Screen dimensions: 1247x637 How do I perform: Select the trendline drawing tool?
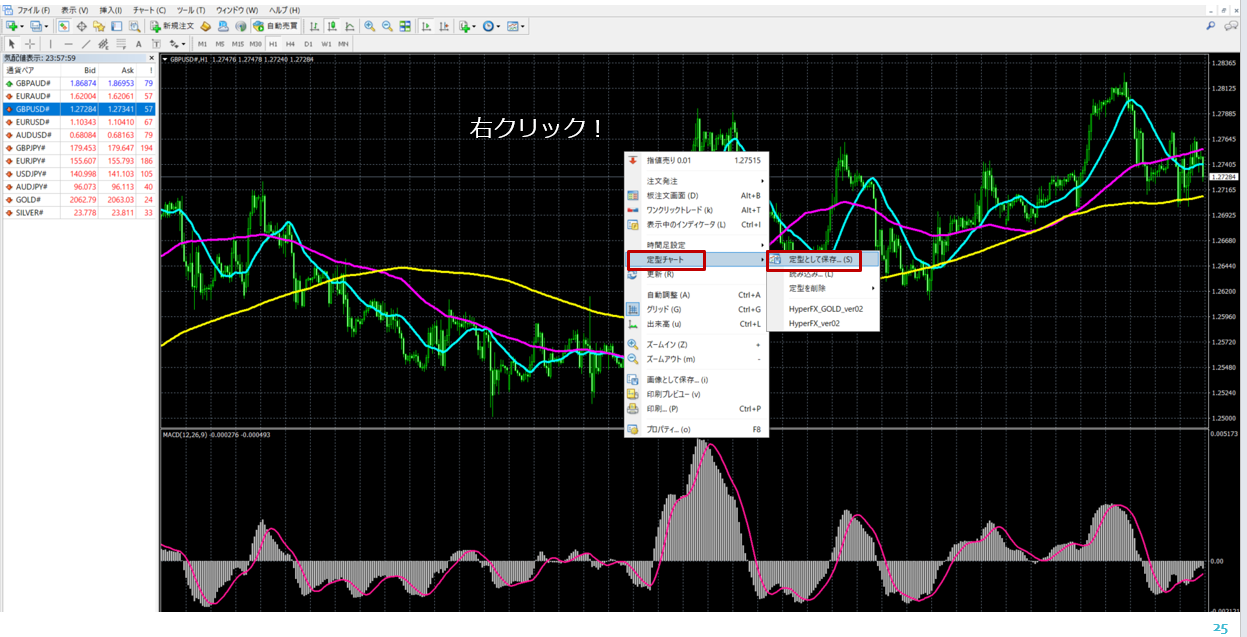point(86,44)
